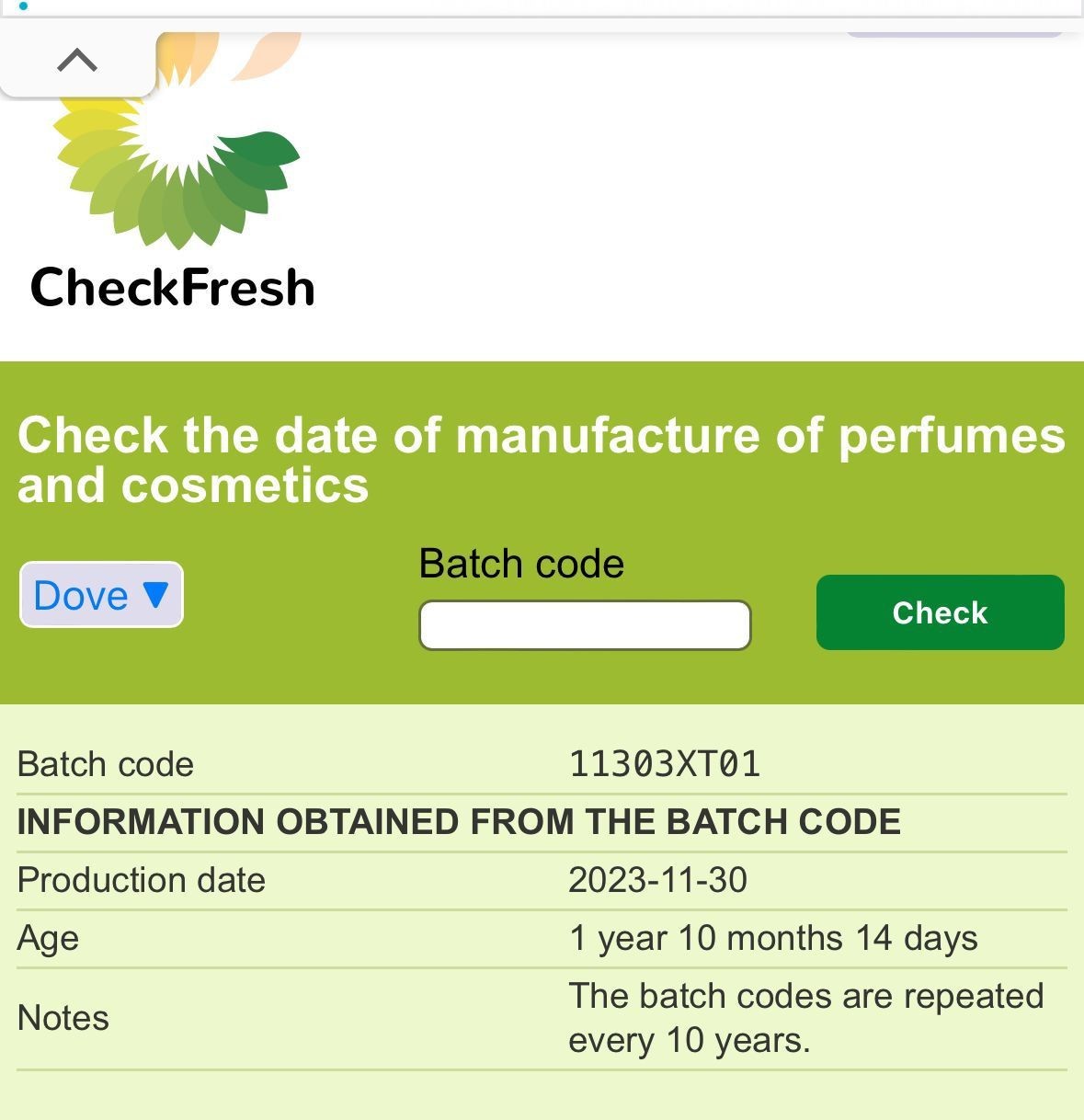
Task: Click the age value 1 year 10 months
Action: pyautogui.click(x=772, y=938)
